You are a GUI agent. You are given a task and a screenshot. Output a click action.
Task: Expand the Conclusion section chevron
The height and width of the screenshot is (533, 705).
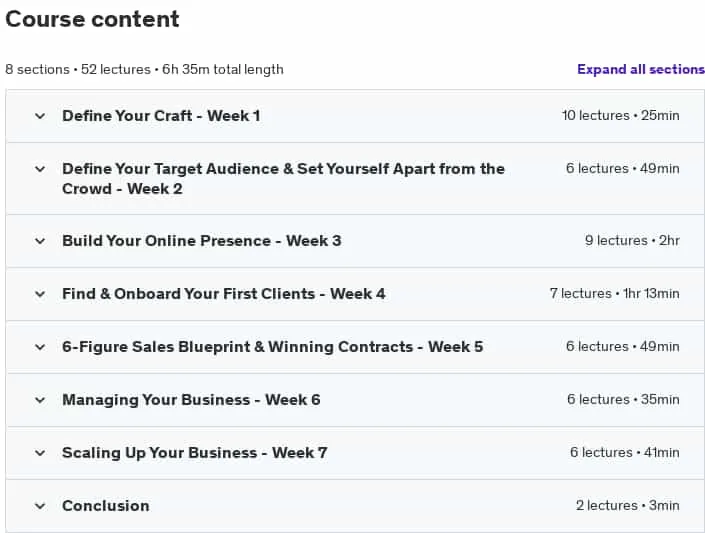tap(40, 506)
